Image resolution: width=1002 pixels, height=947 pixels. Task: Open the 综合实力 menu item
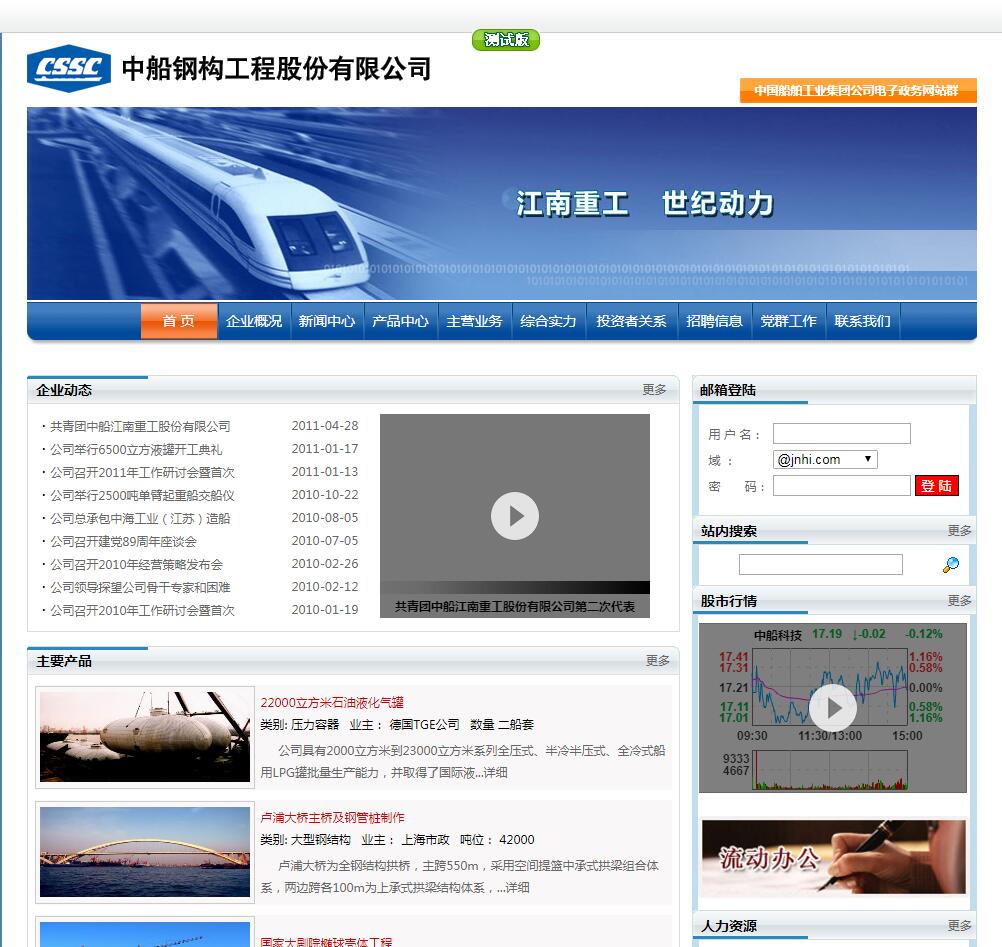pos(548,321)
